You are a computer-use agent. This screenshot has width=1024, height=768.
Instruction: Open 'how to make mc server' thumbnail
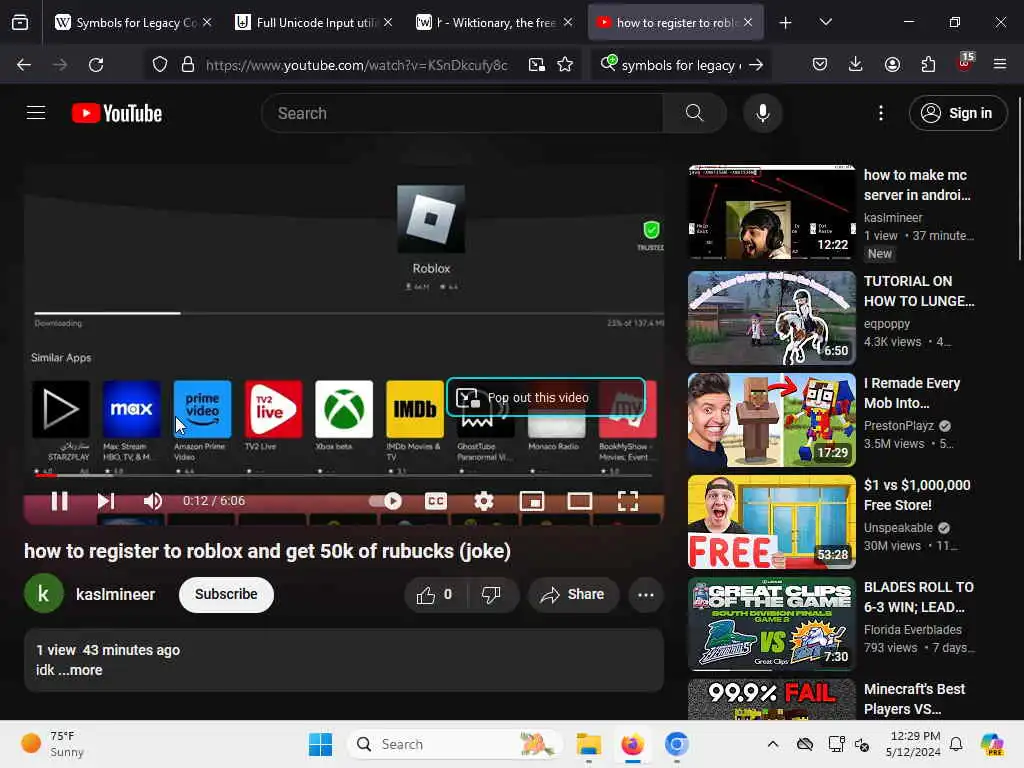point(771,212)
